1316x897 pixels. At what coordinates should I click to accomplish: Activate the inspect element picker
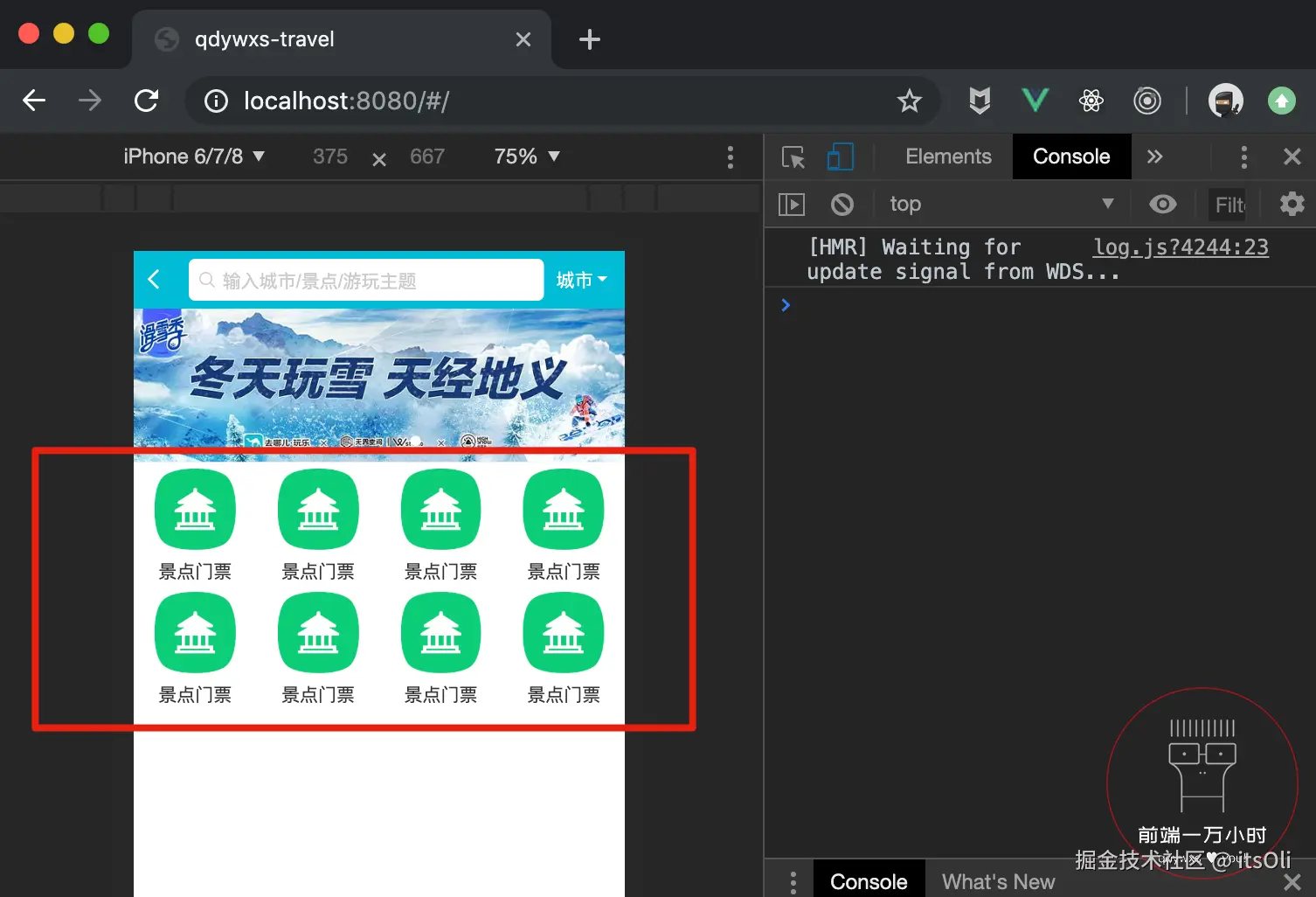click(x=793, y=157)
